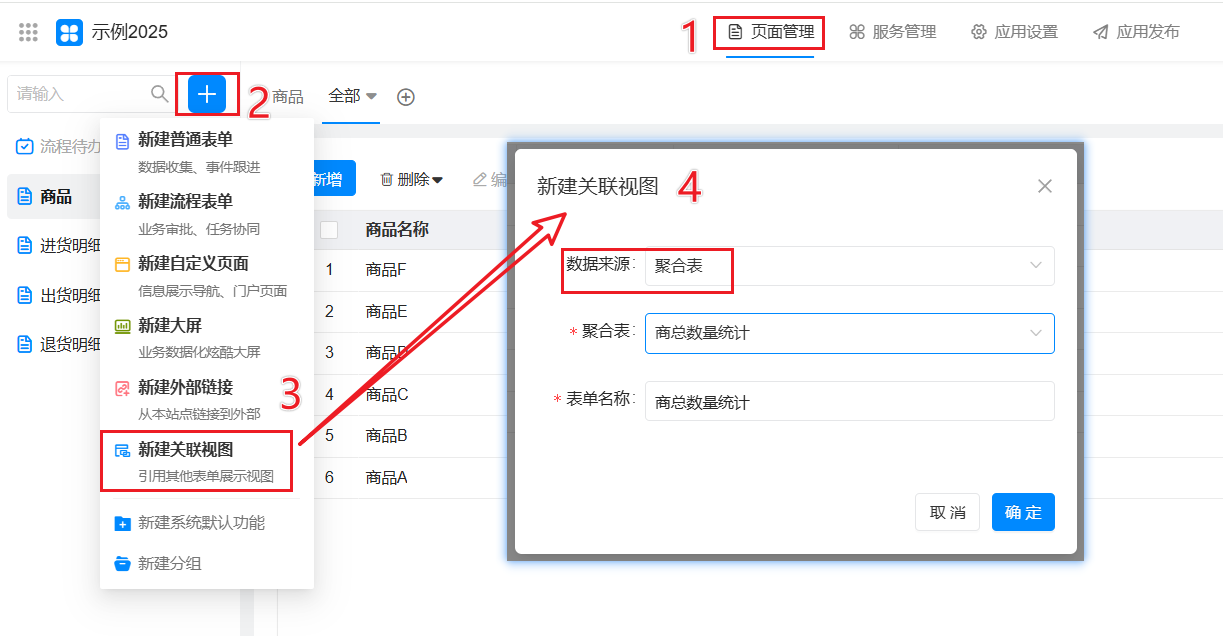
Task: Click 新建分组 folder entry
Action: 169,563
